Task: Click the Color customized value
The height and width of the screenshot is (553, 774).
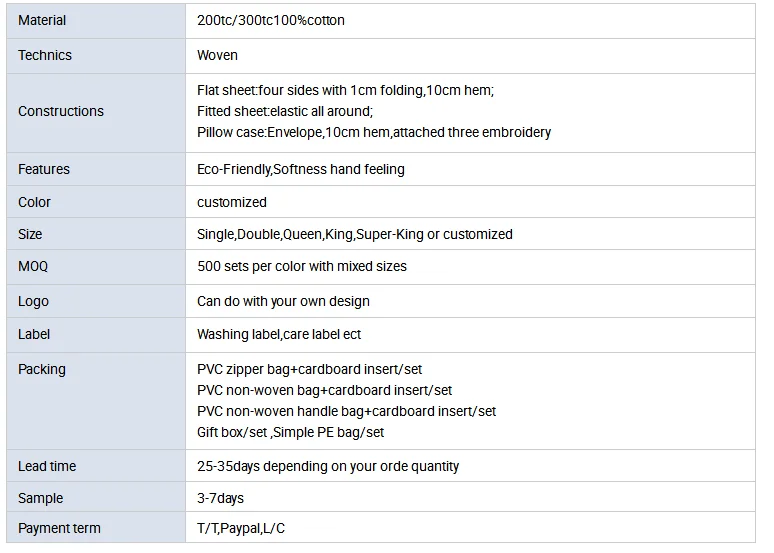Action: coord(232,202)
